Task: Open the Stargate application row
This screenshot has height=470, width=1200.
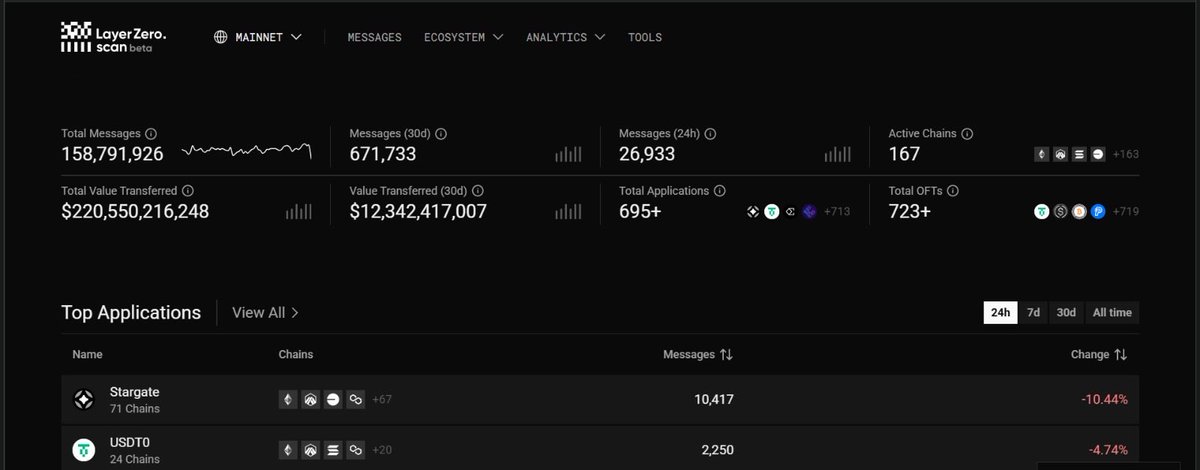Action: (x=600, y=399)
